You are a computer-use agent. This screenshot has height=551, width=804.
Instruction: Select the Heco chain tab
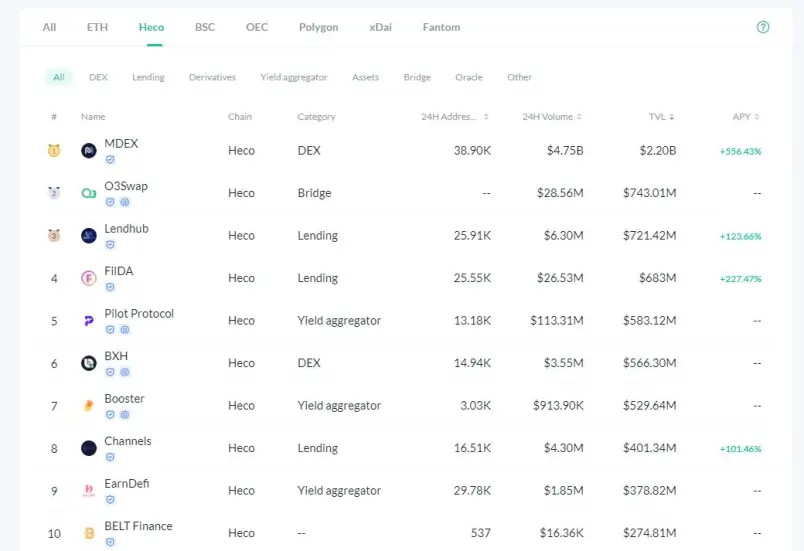click(x=151, y=27)
